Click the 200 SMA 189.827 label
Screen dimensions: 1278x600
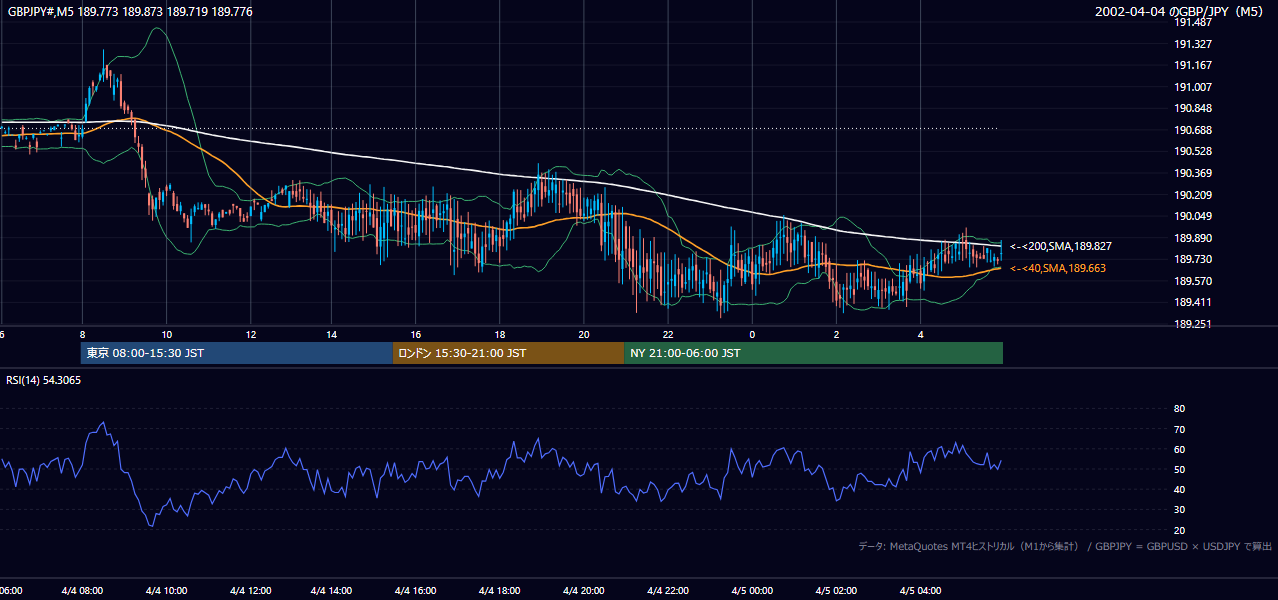[x=1060, y=246]
